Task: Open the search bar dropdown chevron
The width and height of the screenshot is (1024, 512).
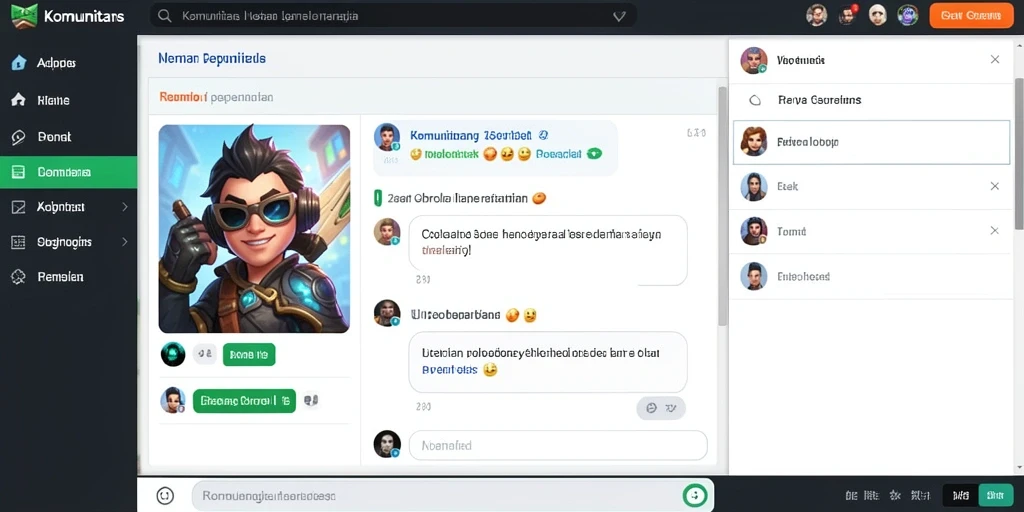Action: coord(619,16)
